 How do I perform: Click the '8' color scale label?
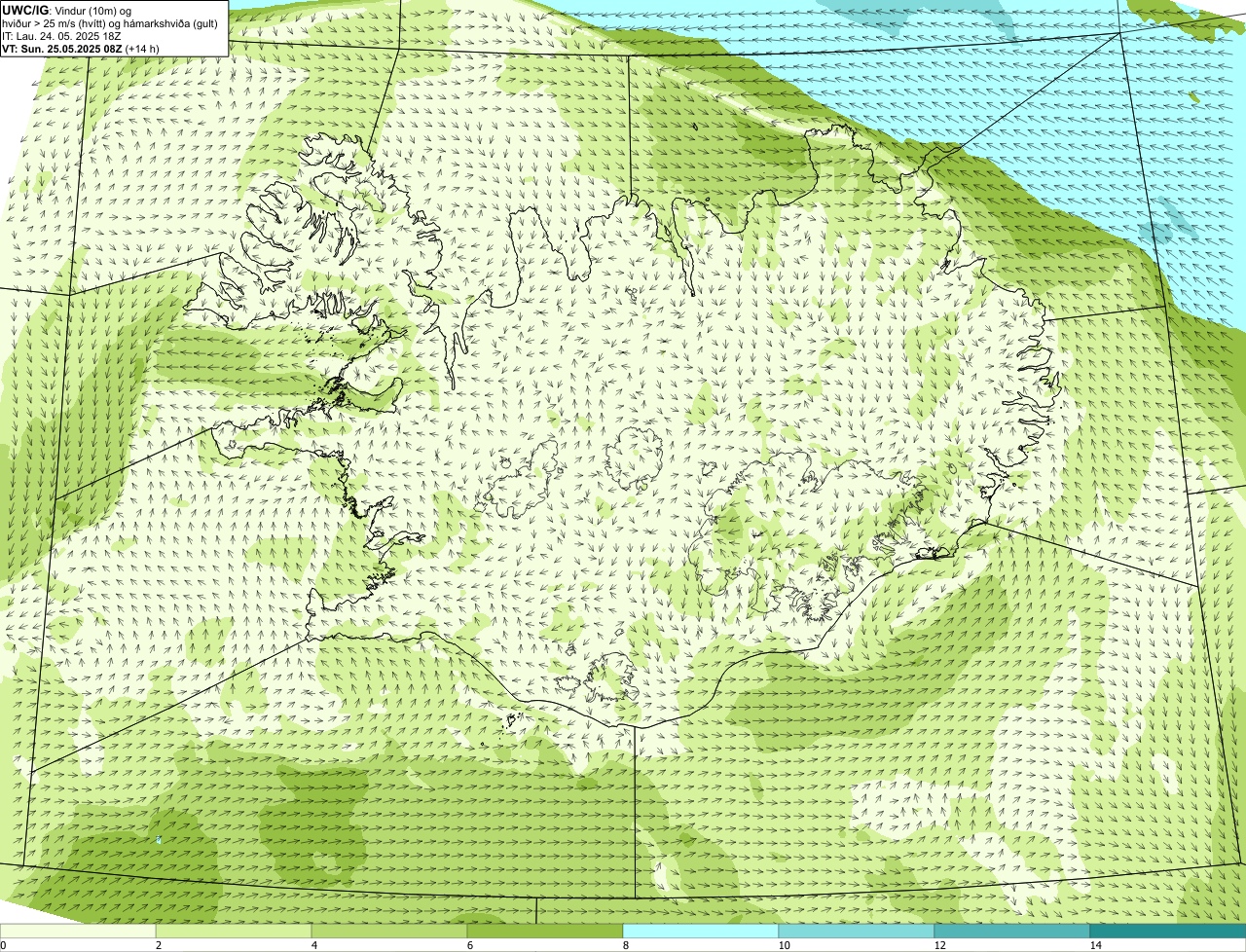(625, 945)
